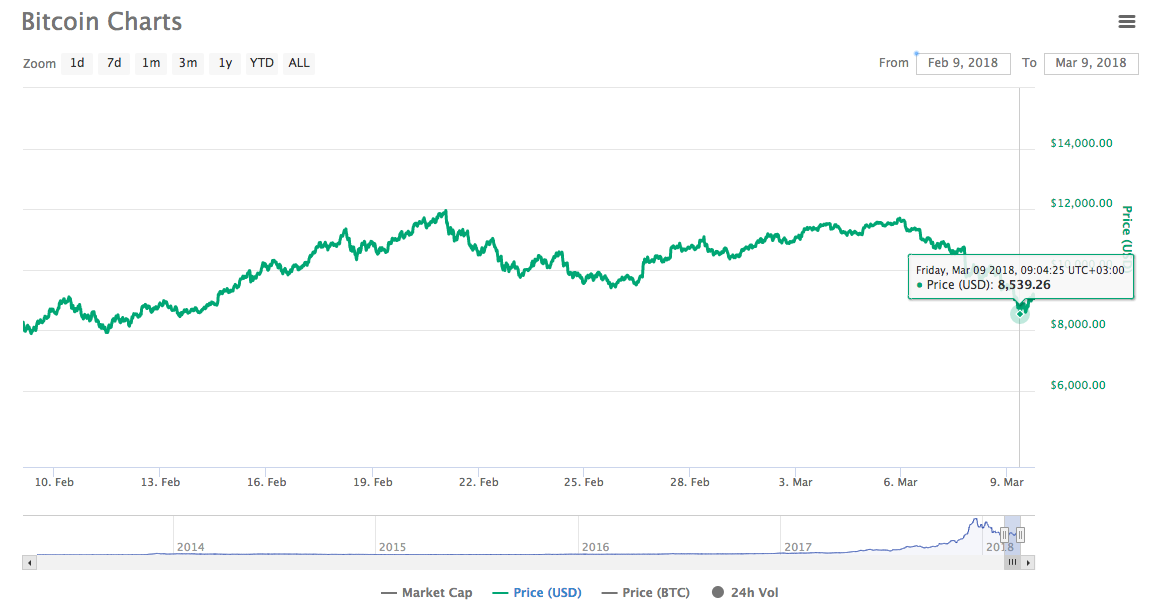Click the 2016 area in navigator
Image resolution: width=1166 pixels, height=606 pixels.
[596, 547]
